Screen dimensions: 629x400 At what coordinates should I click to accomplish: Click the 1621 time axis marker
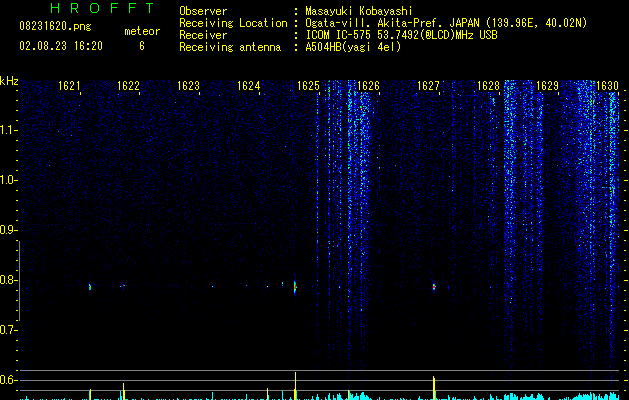tap(69, 86)
